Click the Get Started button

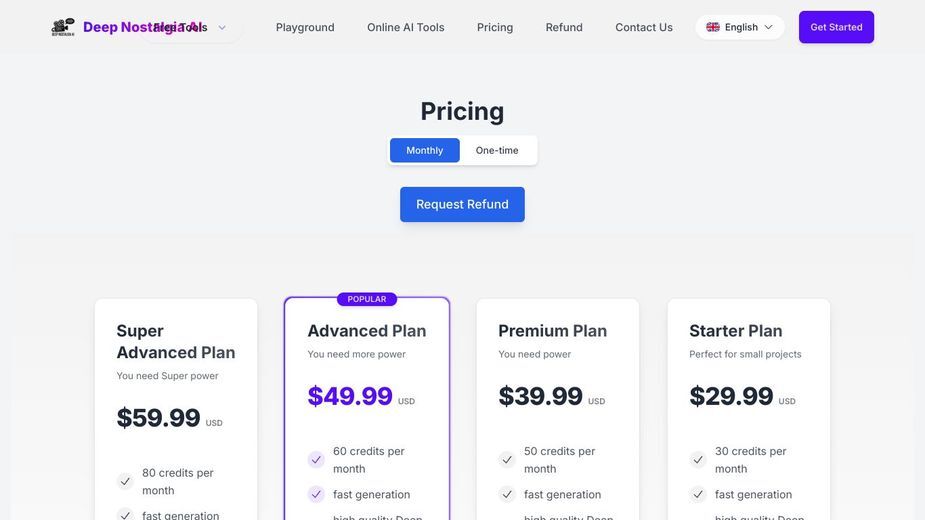(836, 27)
